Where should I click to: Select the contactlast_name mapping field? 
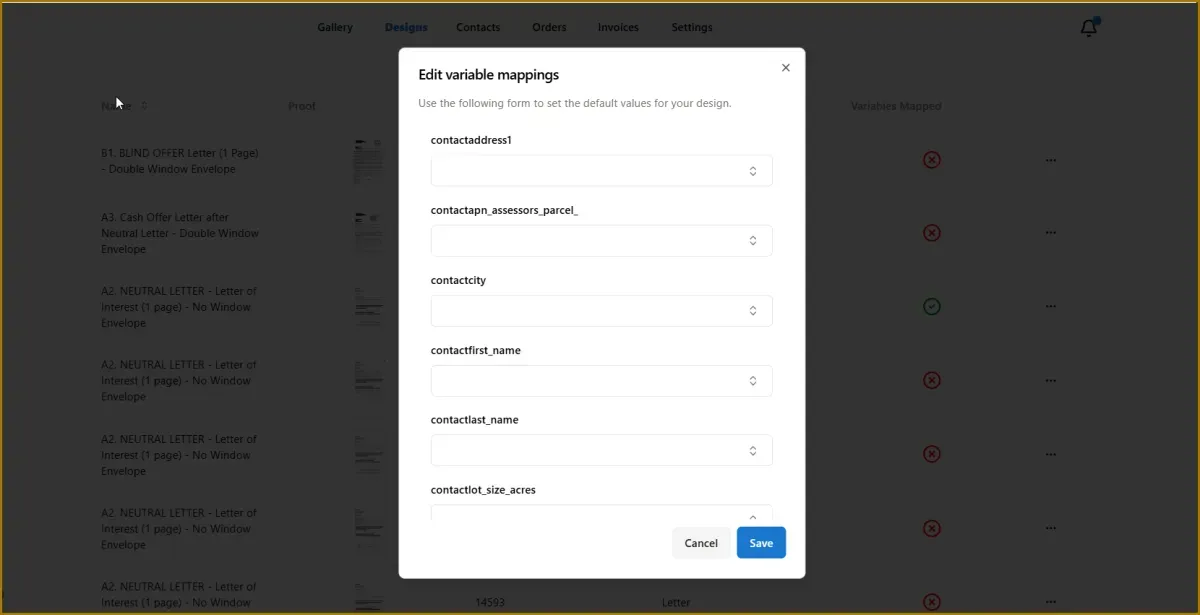(601, 450)
